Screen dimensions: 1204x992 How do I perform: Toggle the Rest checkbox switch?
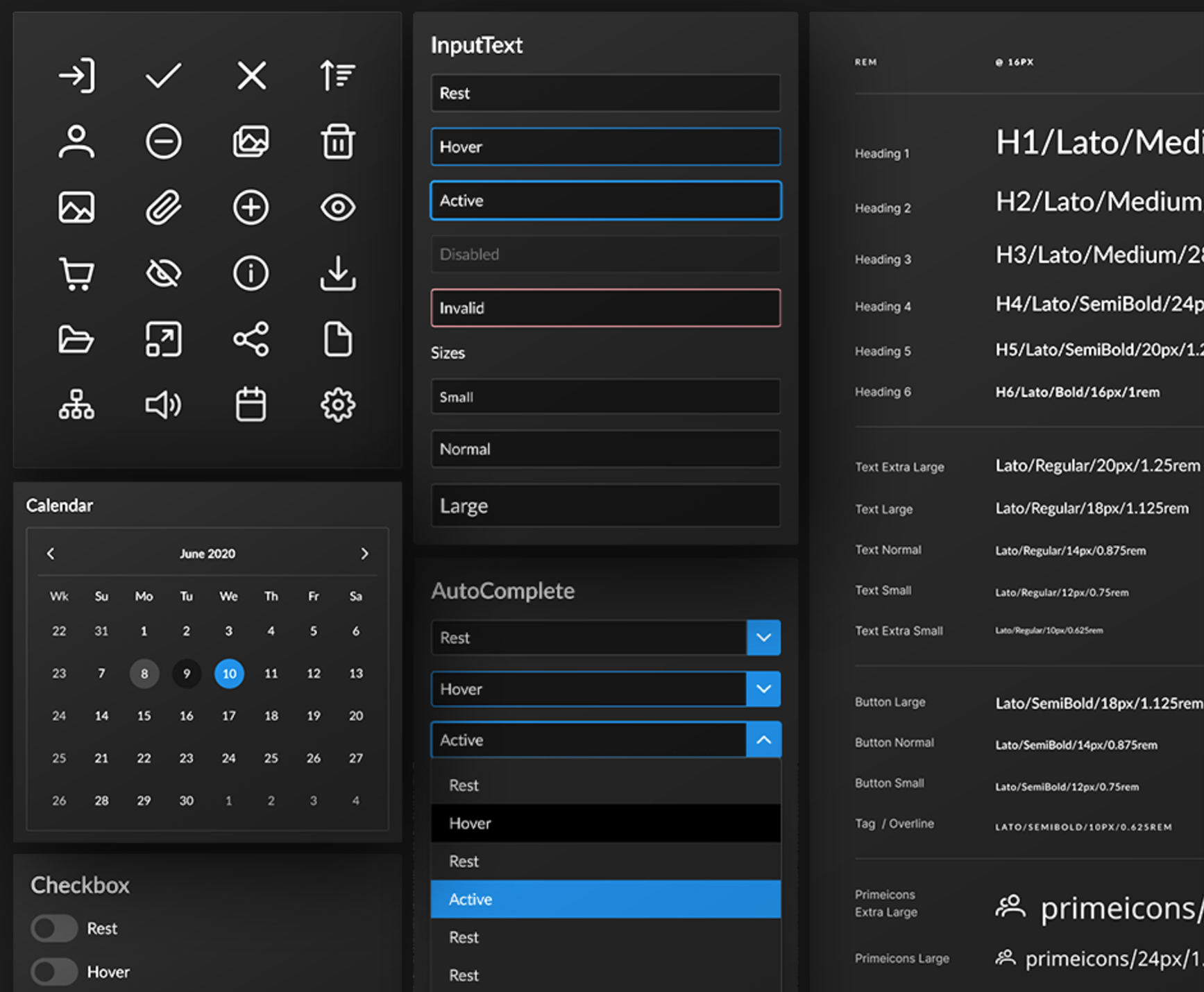[x=54, y=928]
